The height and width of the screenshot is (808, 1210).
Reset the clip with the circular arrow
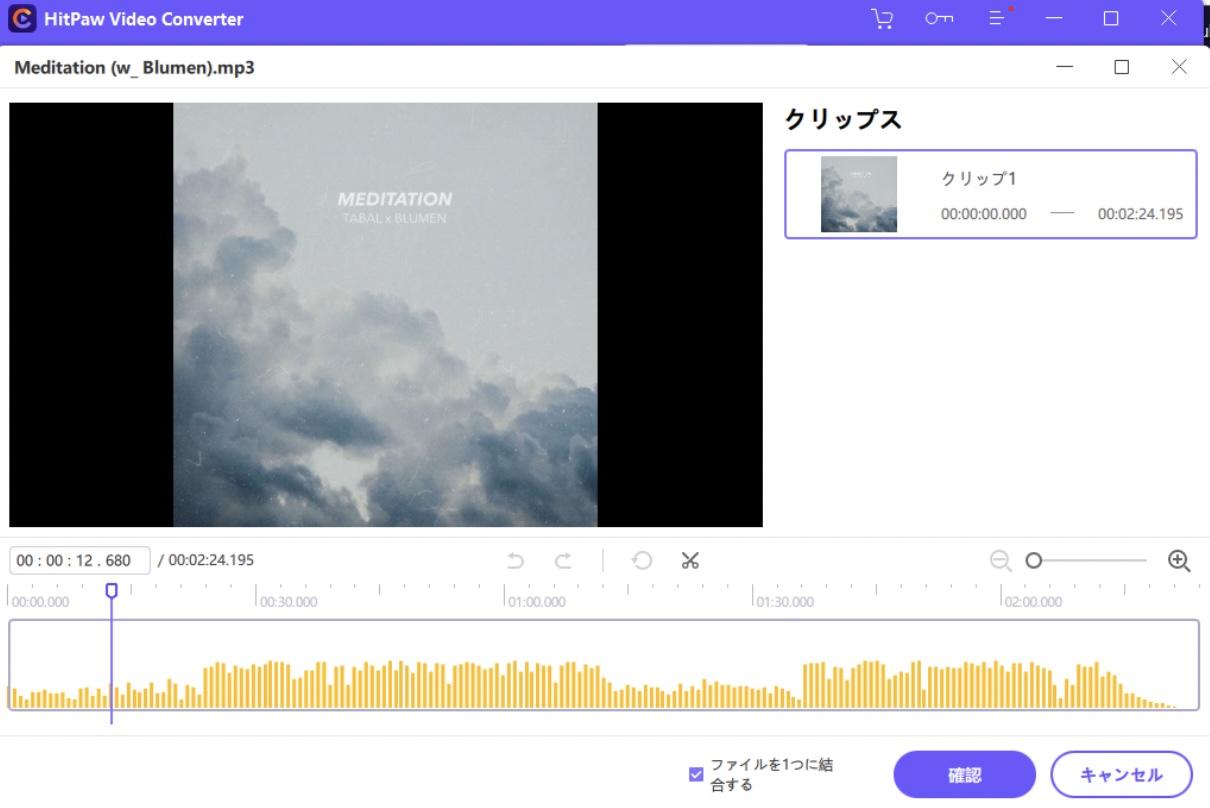pos(642,561)
